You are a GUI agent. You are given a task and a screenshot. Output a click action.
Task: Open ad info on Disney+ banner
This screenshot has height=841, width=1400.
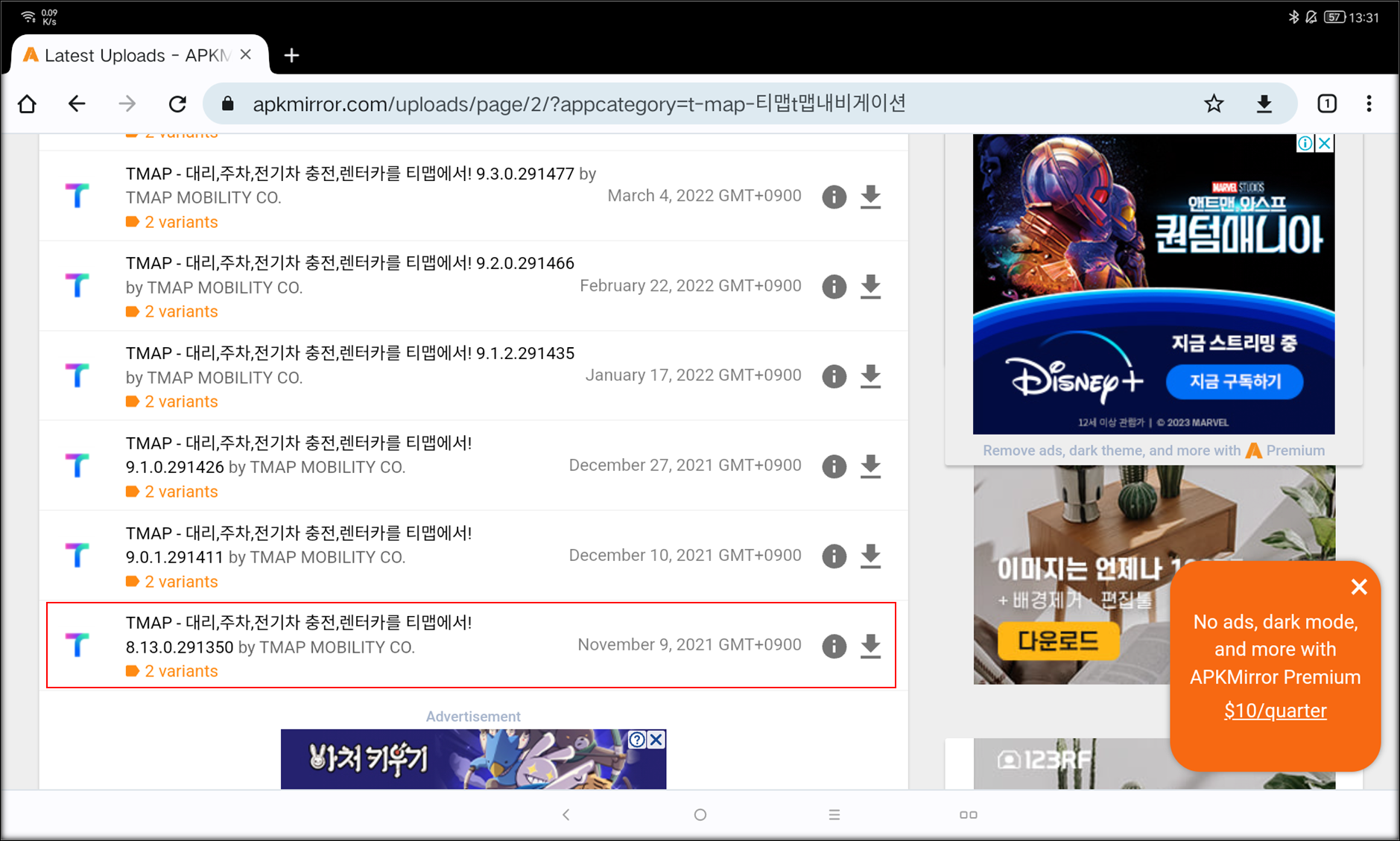(x=1305, y=143)
